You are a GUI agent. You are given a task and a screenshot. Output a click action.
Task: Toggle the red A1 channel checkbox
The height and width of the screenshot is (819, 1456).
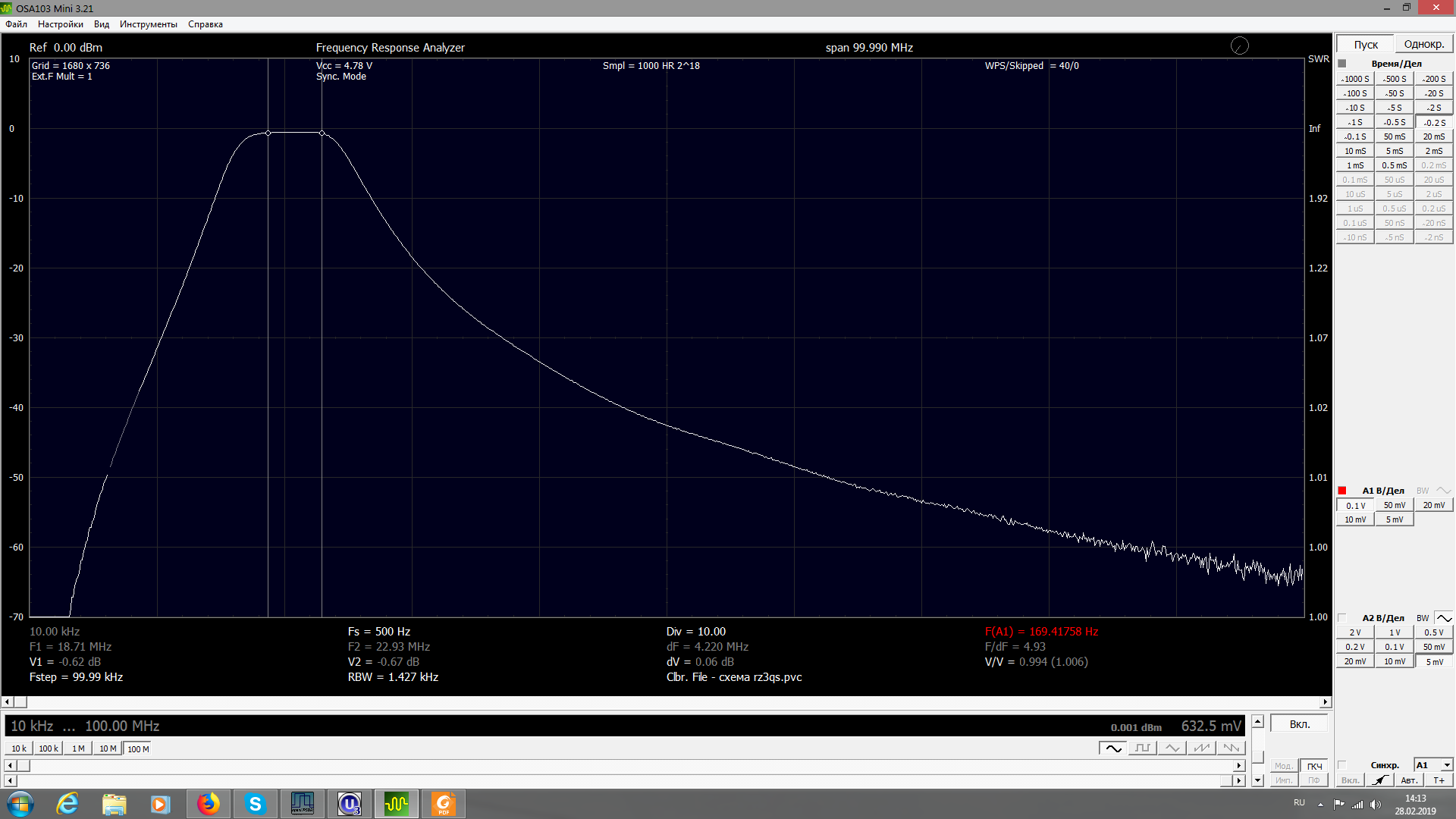tap(1342, 491)
